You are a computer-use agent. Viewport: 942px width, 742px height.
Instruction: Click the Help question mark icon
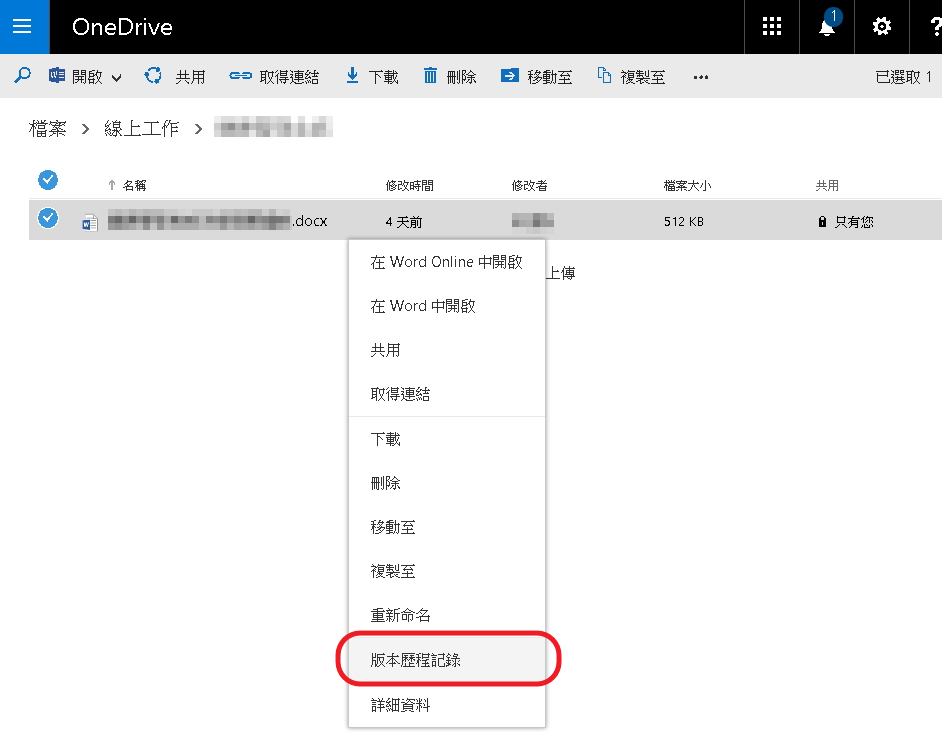coord(934,27)
